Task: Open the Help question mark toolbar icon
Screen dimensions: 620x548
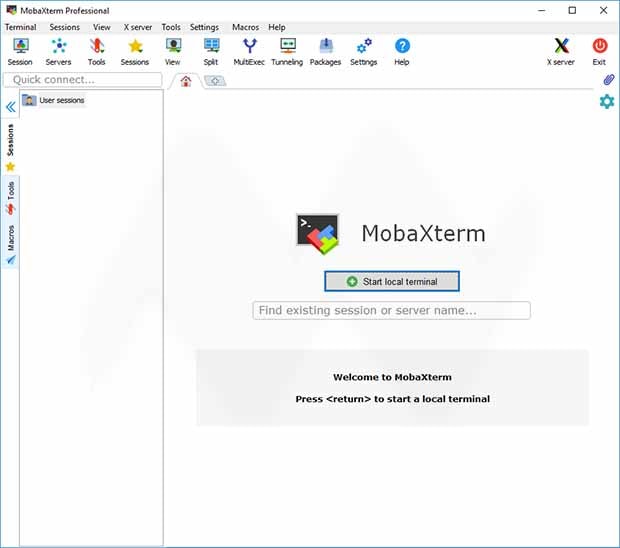Action: [402, 52]
